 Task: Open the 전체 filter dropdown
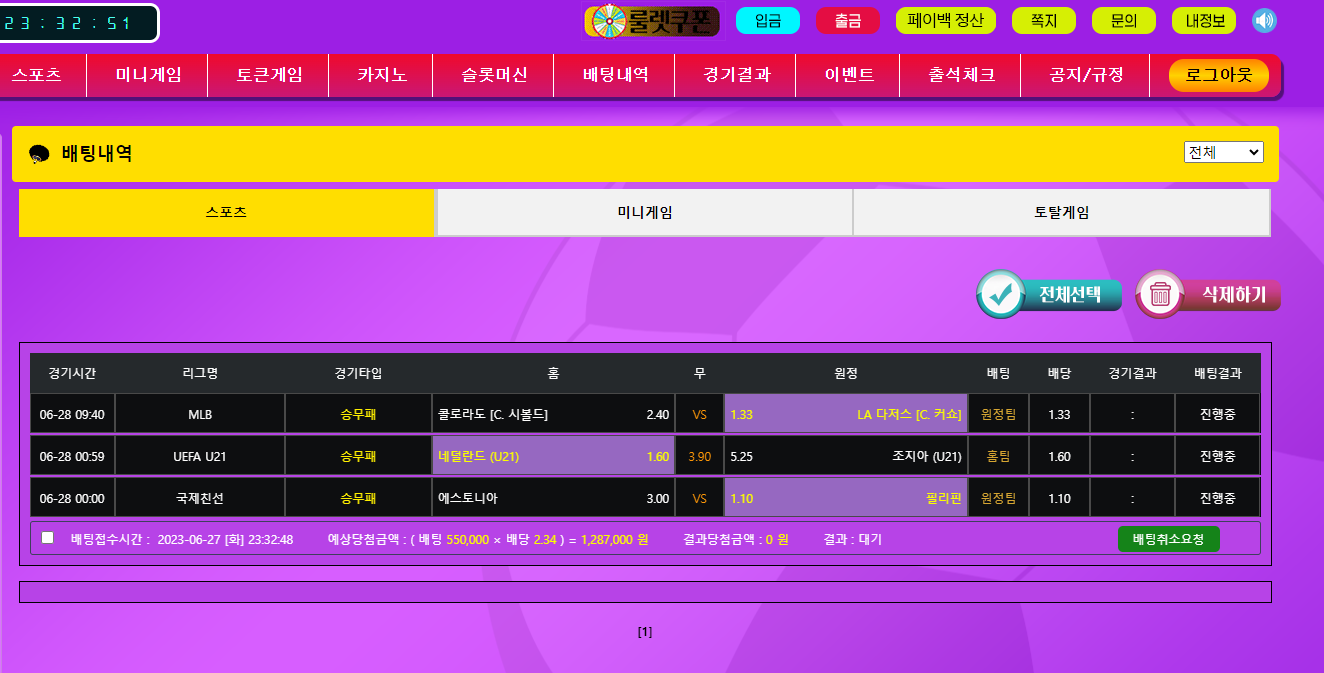coord(1223,152)
